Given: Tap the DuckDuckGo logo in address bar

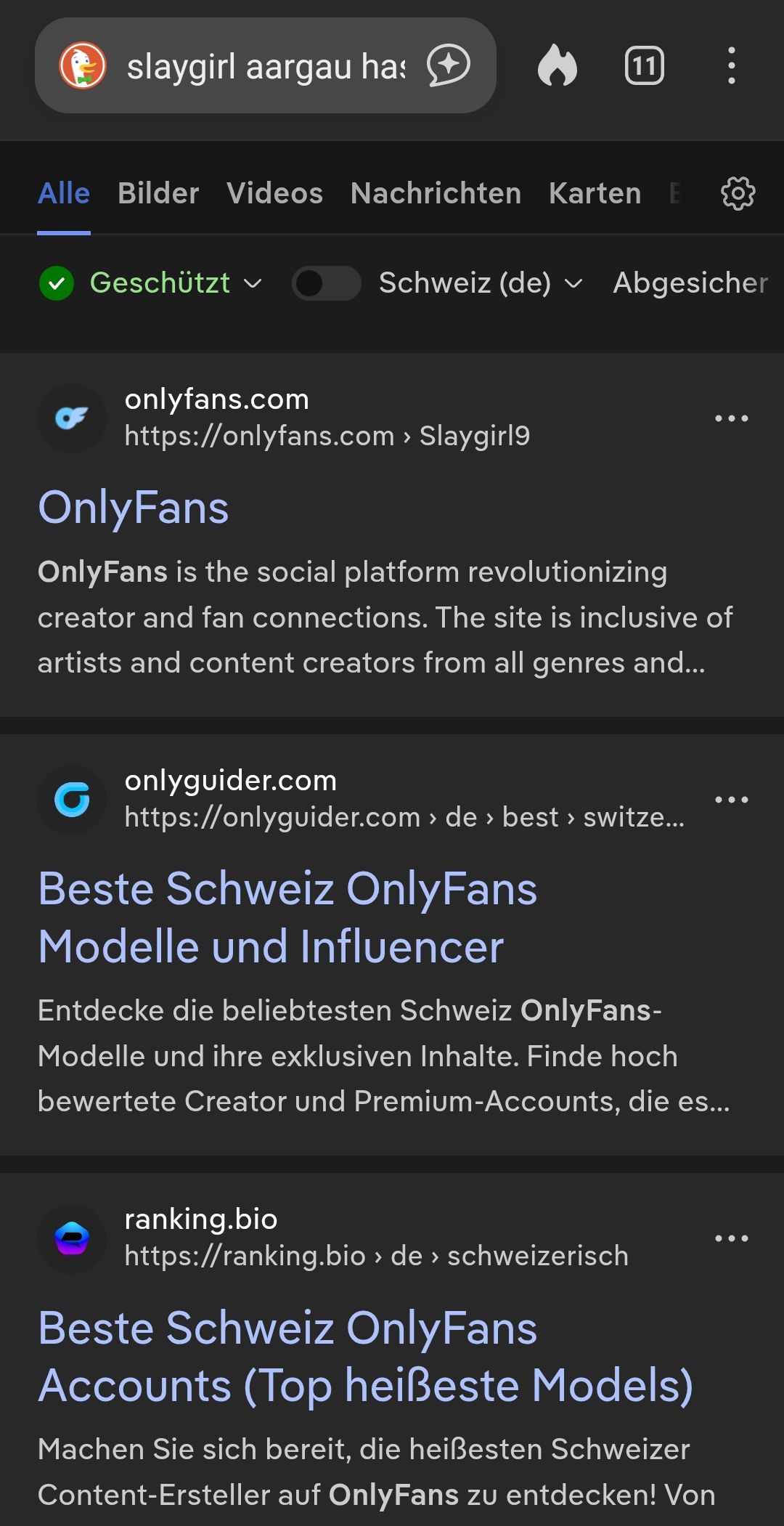Looking at the screenshot, I should (83, 66).
